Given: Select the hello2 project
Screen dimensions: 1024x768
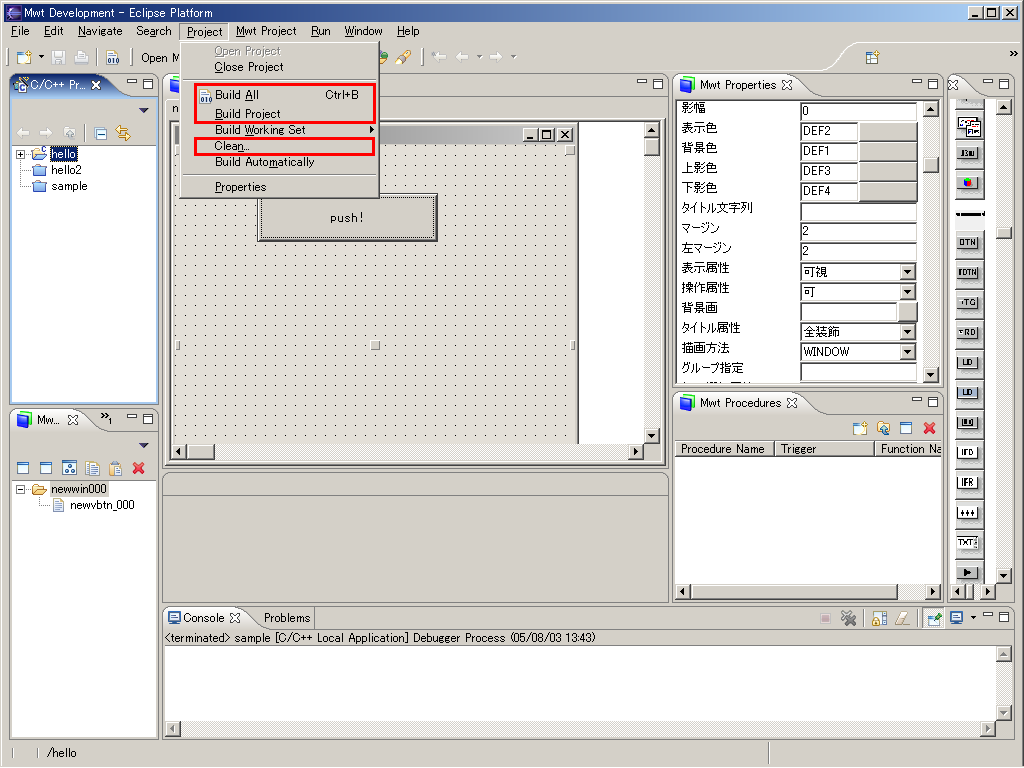Looking at the screenshot, I should (x=66, y=170).
